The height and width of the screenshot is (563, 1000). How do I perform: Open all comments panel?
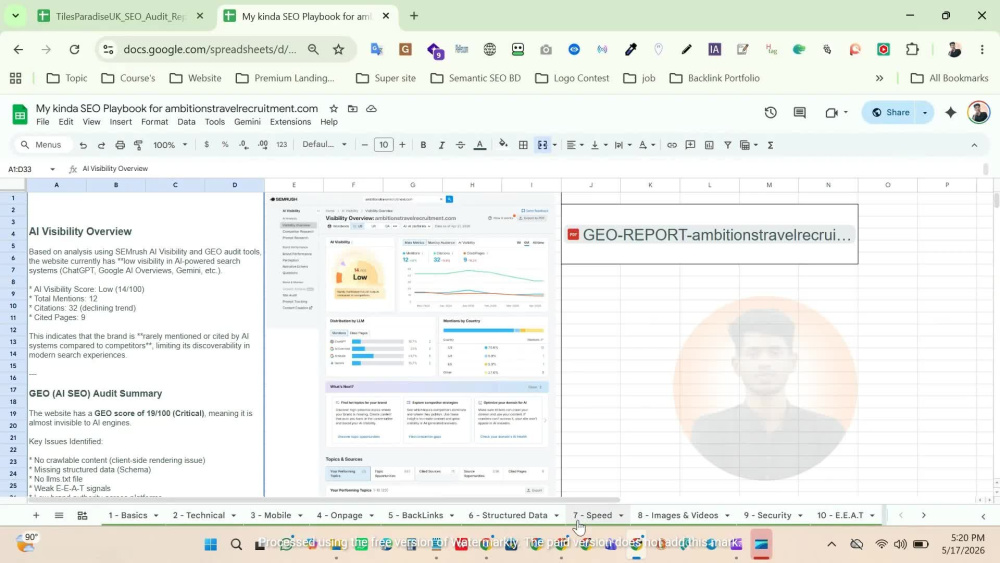coord(800,113)
